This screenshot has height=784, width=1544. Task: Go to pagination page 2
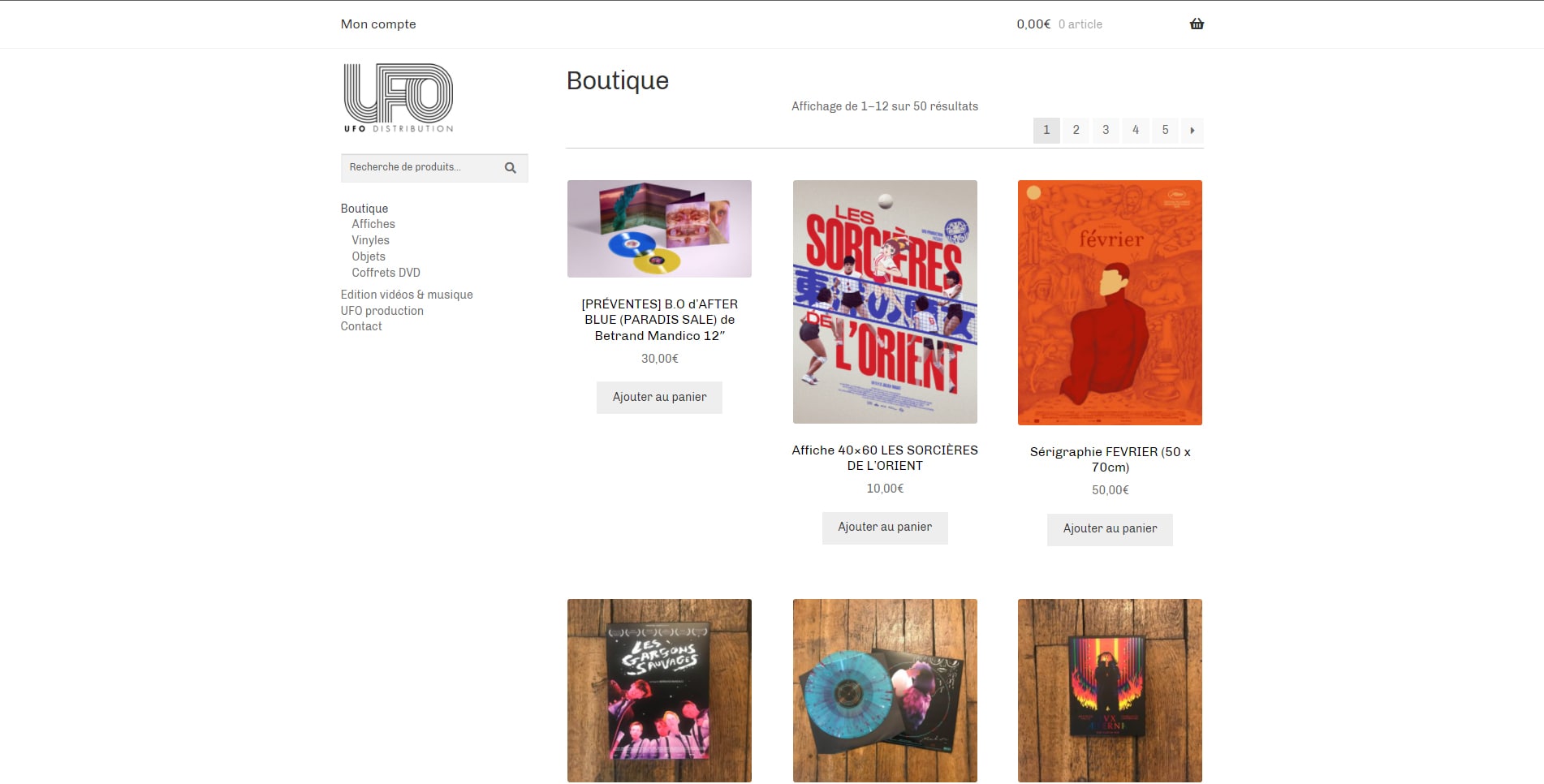[x=1076, y=131]
